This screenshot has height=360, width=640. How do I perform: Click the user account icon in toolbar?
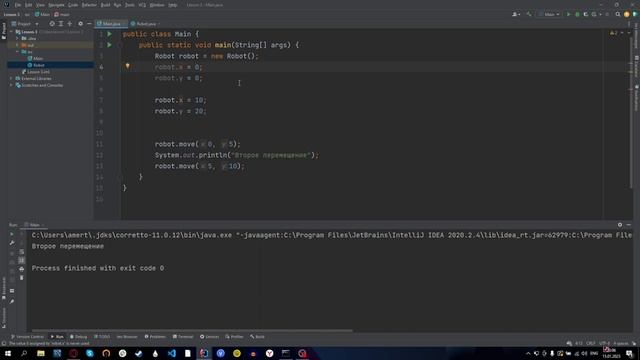[516, 14]
